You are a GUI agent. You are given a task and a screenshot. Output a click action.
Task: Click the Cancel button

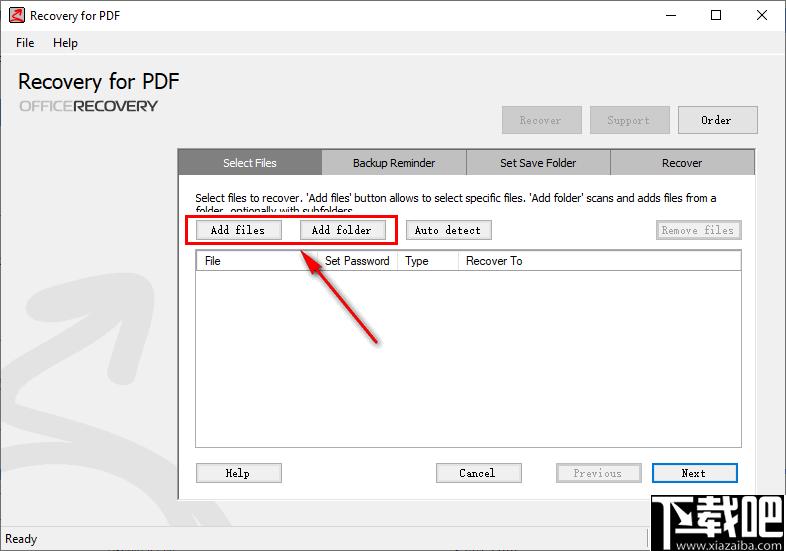click(x=479, y=473)
